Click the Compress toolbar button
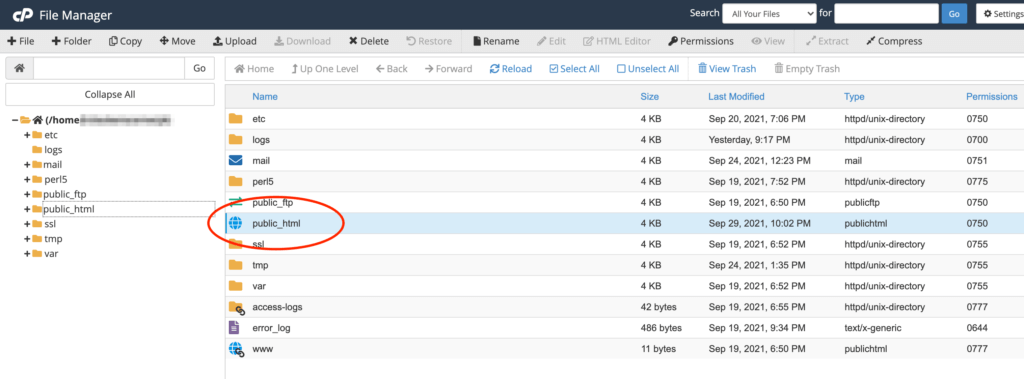 [x=894, y=41]
